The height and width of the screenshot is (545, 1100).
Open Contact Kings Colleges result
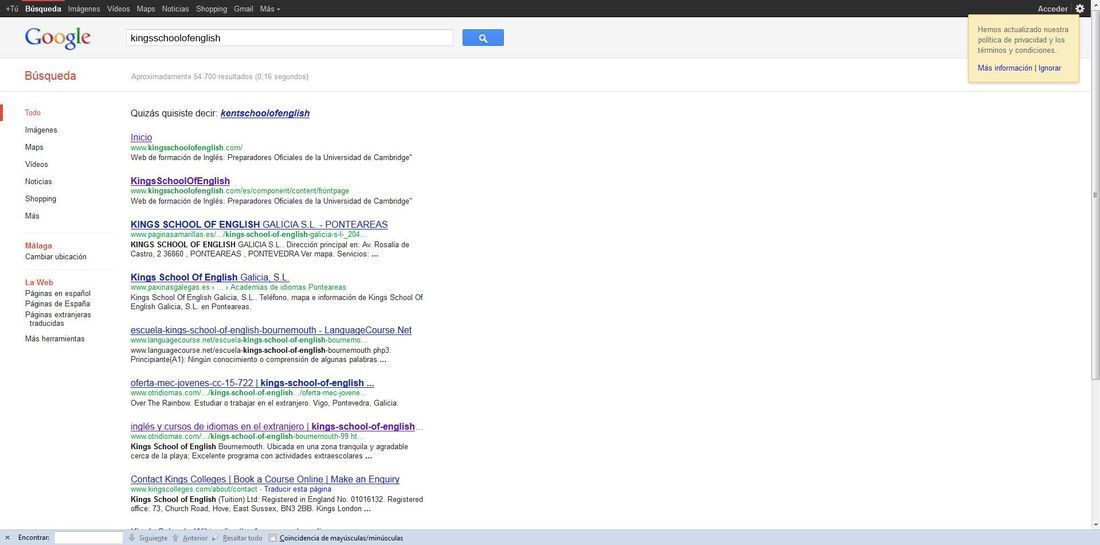click(265, 479)
